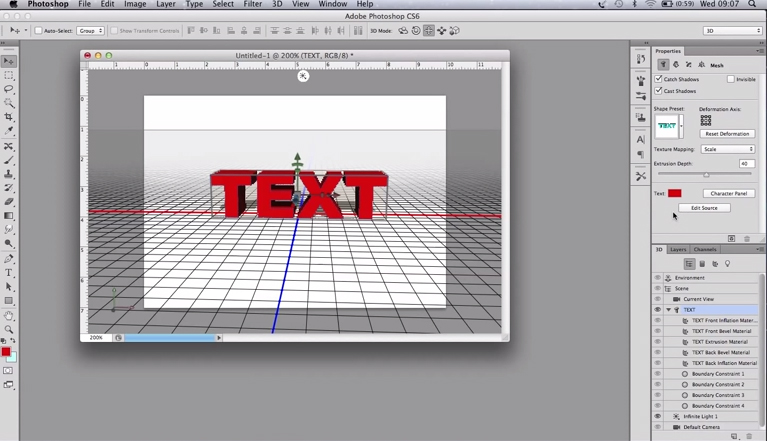Click the Paragraph panel icon in dock
The height and width of the screenshot is (441, 767).
(x=641, y=155)
